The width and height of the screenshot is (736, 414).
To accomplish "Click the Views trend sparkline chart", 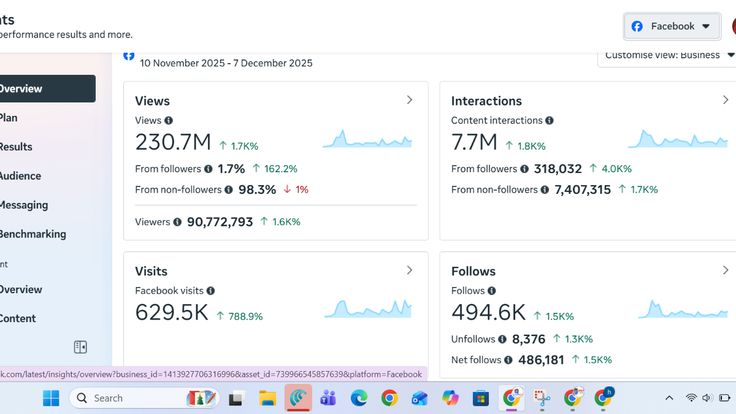I will [368, 139].
